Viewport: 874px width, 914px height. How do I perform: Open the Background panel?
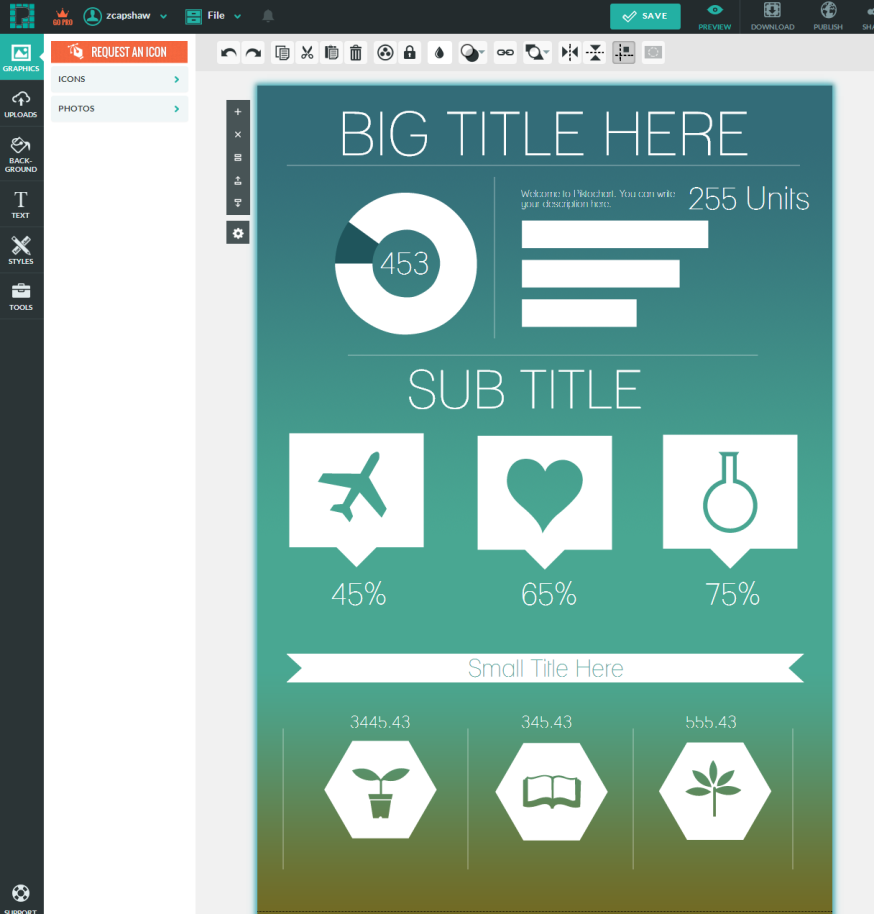point(21,152)
